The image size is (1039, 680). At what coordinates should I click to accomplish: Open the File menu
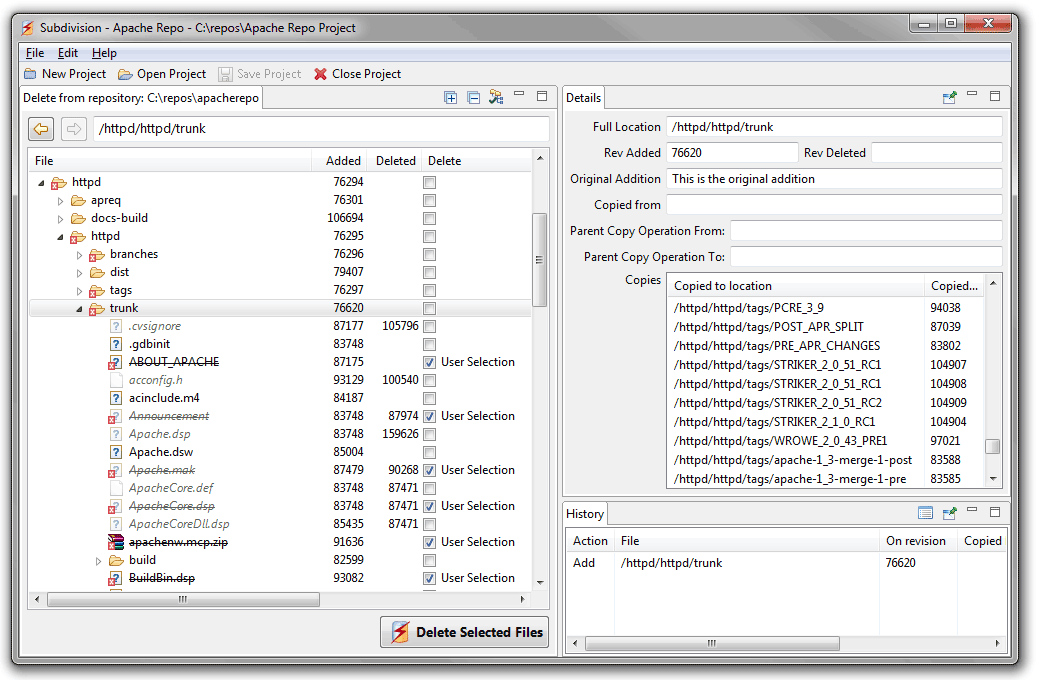coord(34,53)
